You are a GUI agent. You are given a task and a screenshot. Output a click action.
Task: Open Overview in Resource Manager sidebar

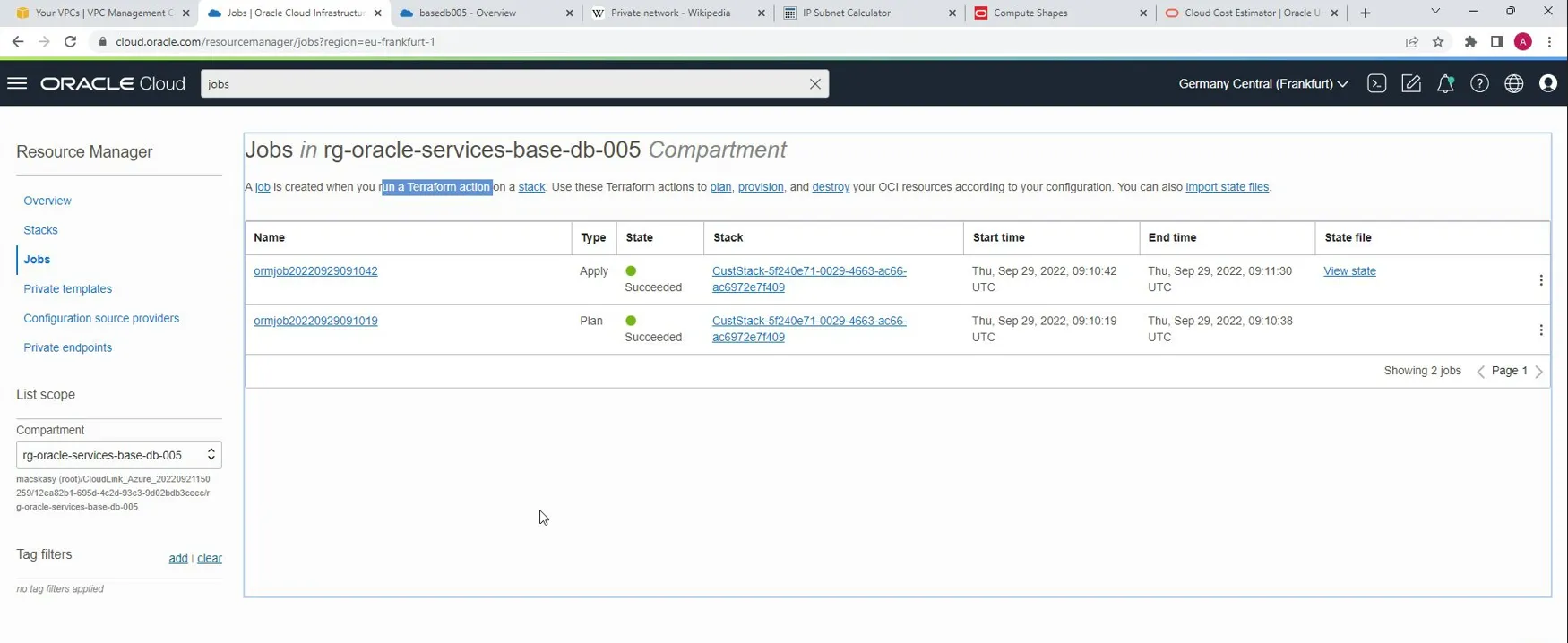click(x=47, y=201)
